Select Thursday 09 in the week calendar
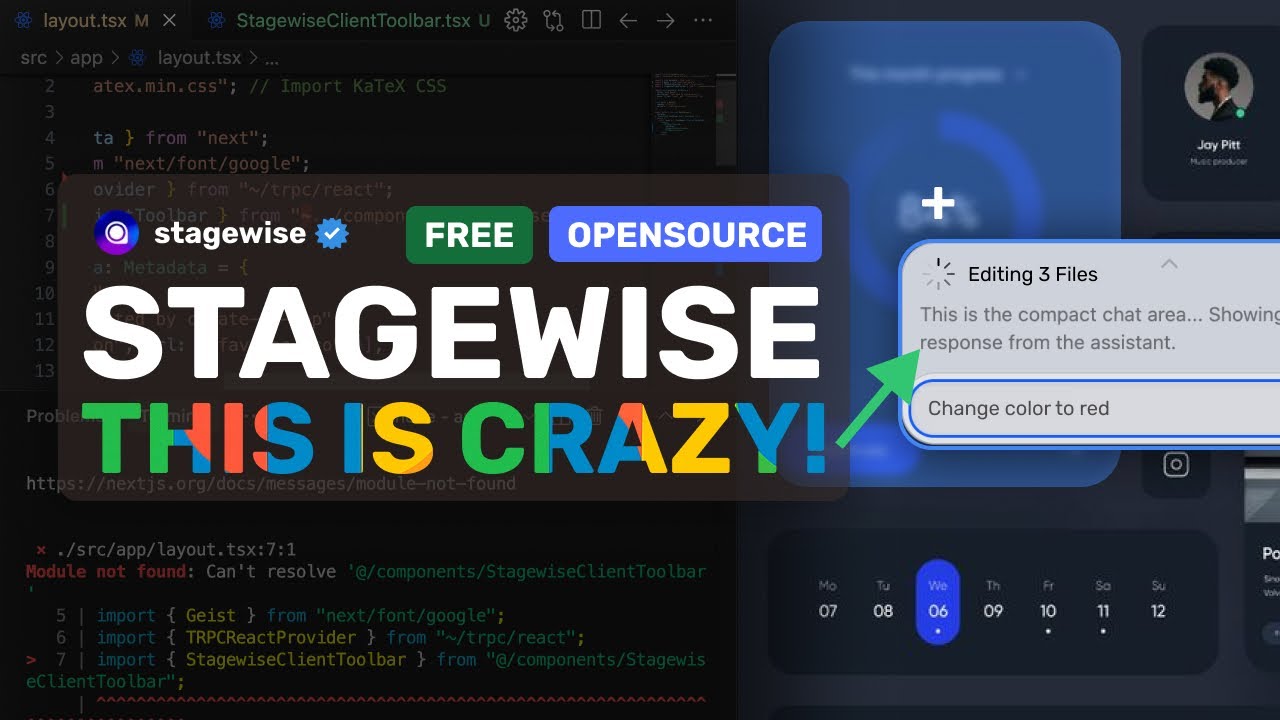Viewport: 1280px width, 720px height. click(x=993, y=601)
